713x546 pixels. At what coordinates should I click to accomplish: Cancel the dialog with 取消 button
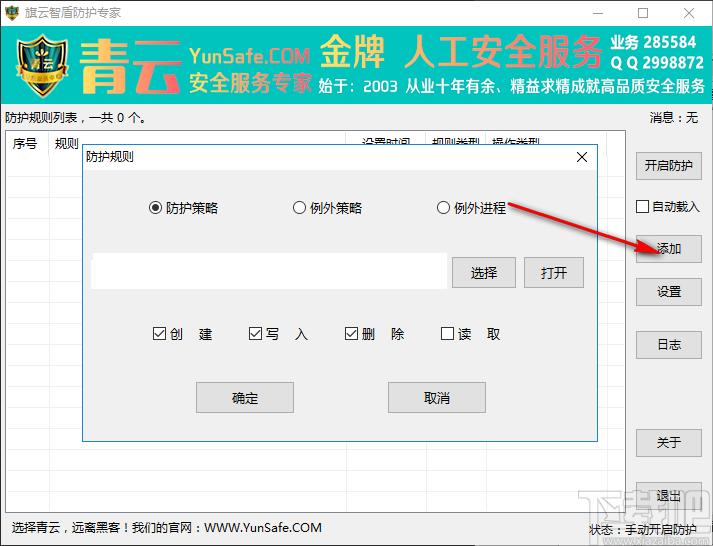tap(437, 398)
